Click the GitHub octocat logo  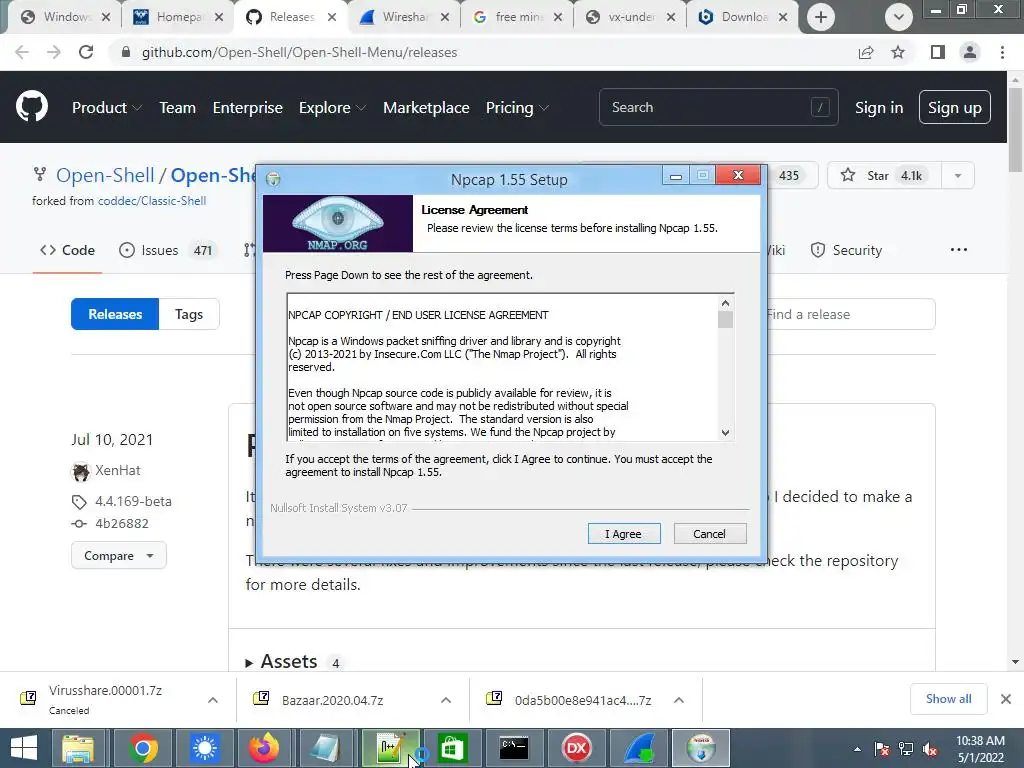pyautogui.click(x=32, y=107)
